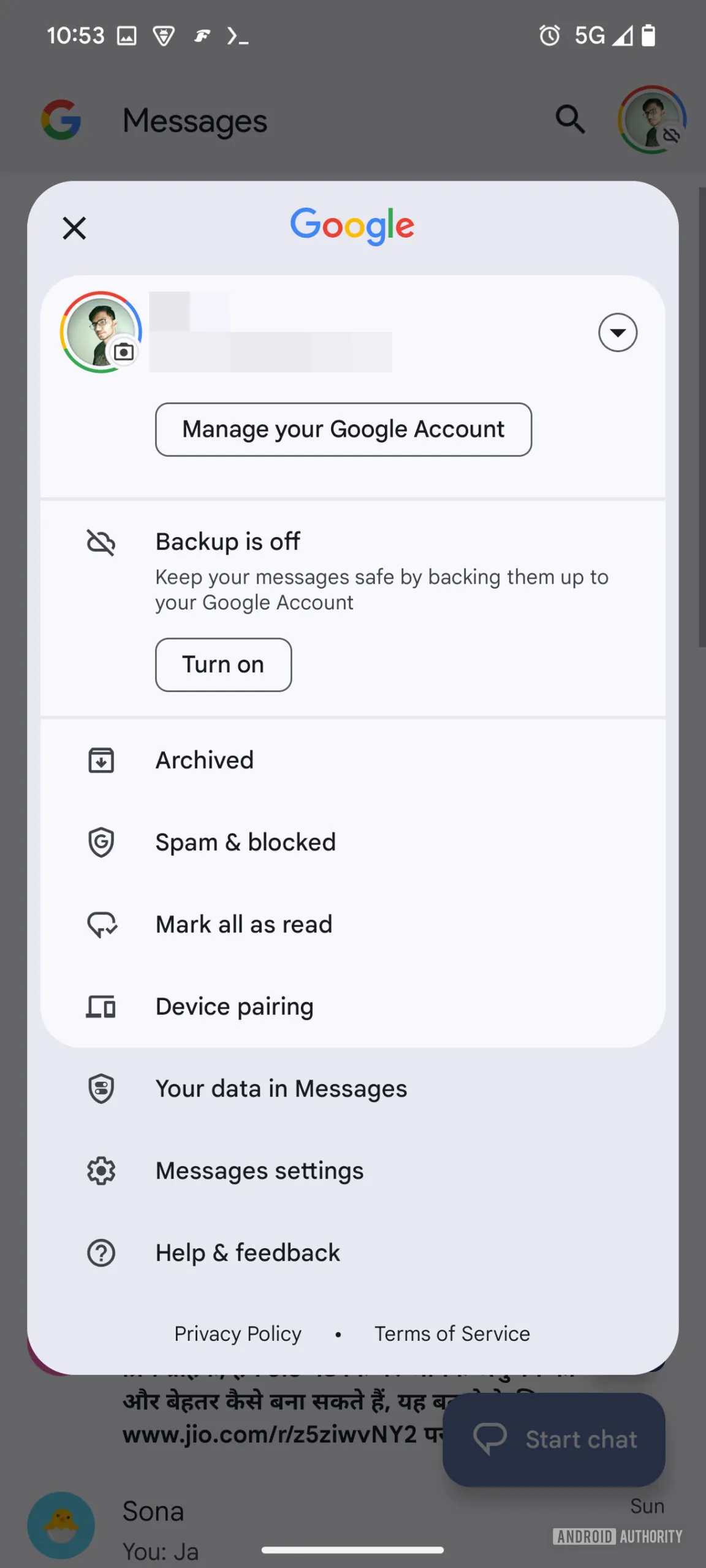The width and height of the screenshot is (706, 1568).
Task: Expand the account switcher dropdown arrow
Action: tap(617, 333)
